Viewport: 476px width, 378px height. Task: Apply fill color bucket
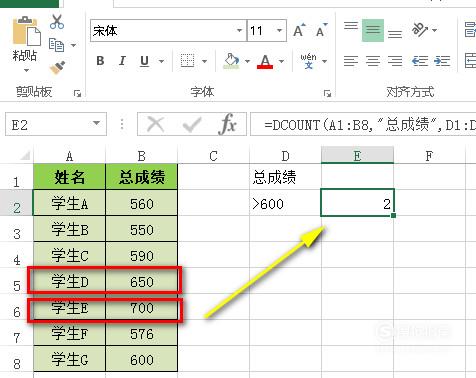coord(232,61)
